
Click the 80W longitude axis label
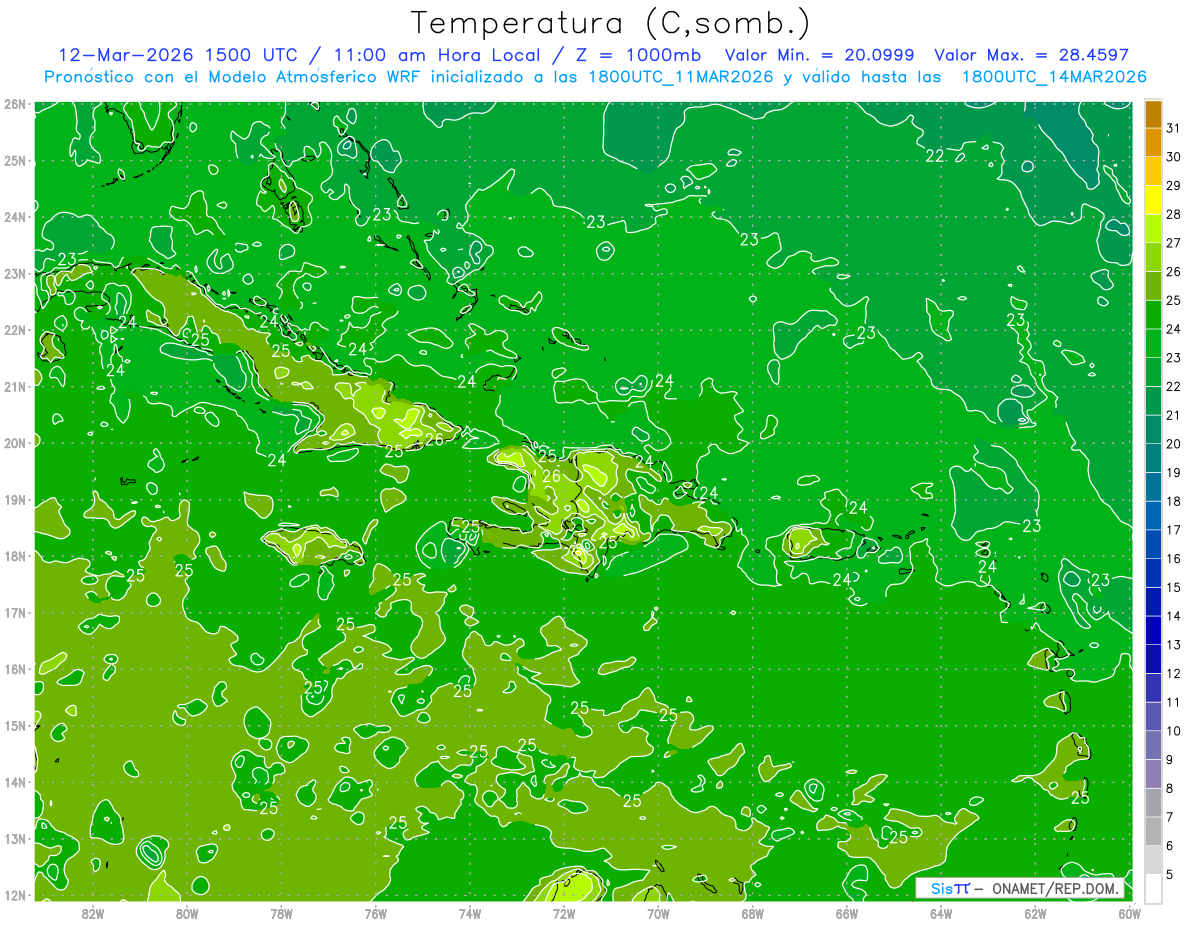click(186, 913)
